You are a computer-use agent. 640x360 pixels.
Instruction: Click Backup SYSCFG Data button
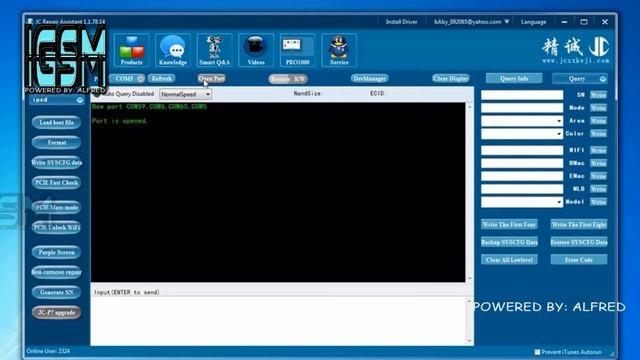coord(509,242)
